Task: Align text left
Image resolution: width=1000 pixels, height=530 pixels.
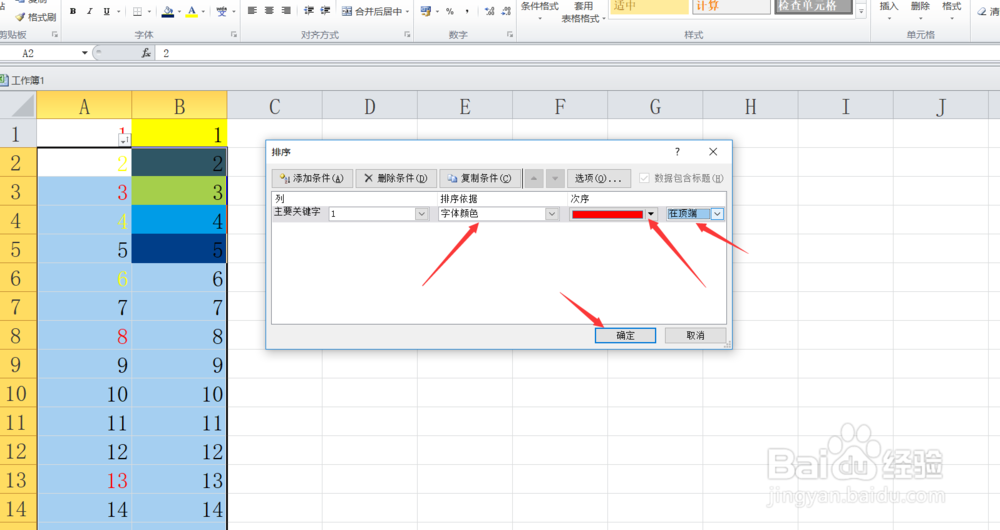Action: pos(253,11)
